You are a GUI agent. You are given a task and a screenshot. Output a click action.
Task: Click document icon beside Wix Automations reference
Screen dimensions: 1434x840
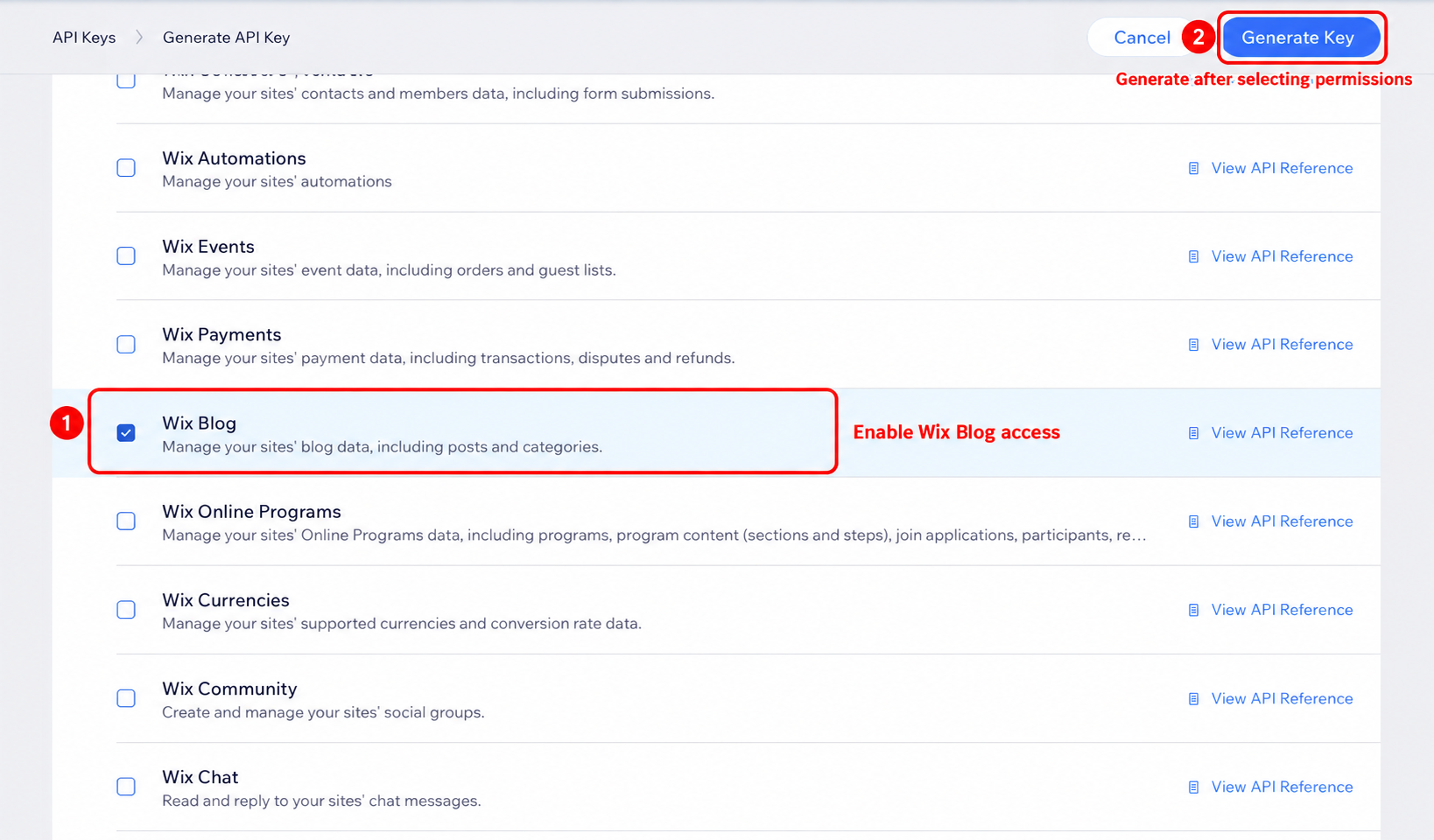[1193, 168]
